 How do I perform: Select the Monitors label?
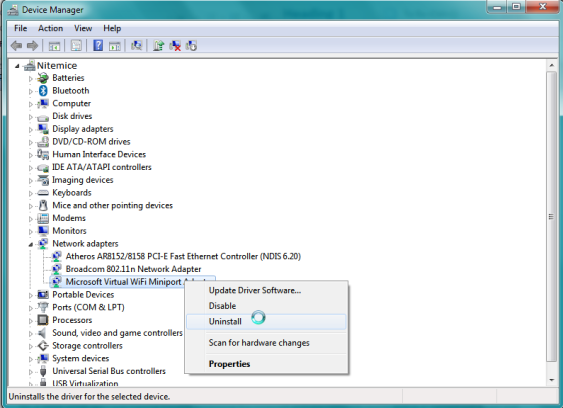coord(69,231)
